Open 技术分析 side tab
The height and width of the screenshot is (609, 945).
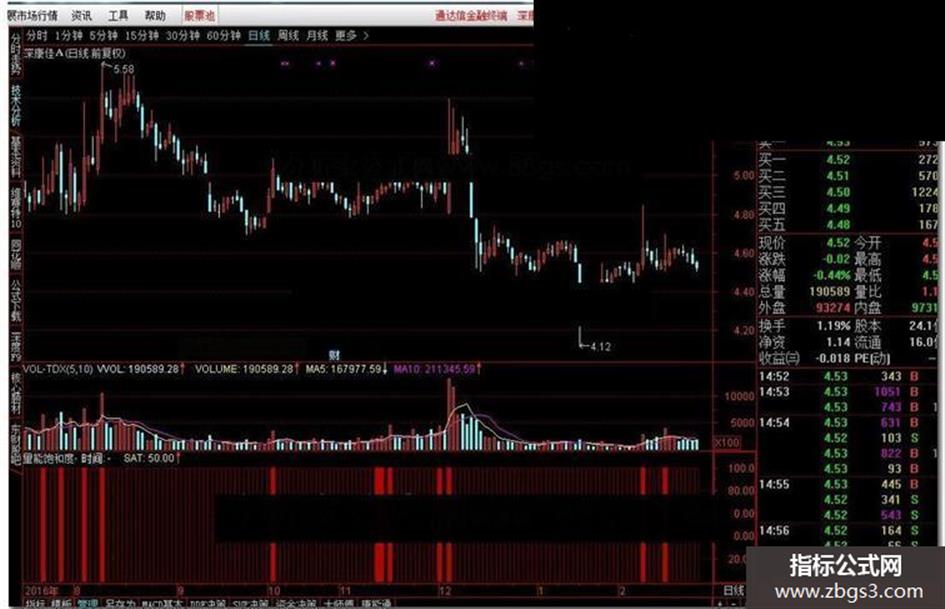(x=16, y=105)
